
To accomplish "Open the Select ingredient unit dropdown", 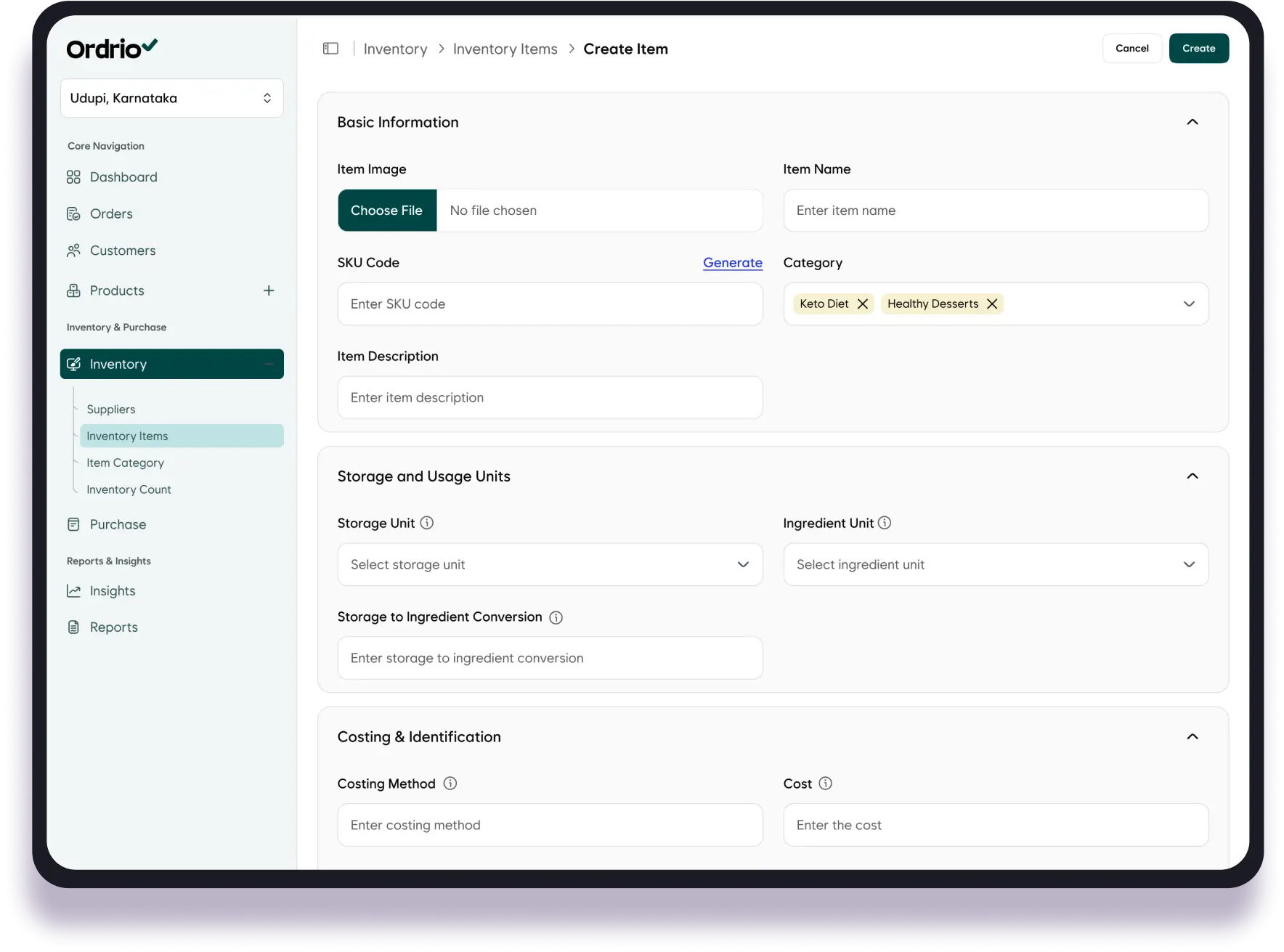I will coord(995,564).
